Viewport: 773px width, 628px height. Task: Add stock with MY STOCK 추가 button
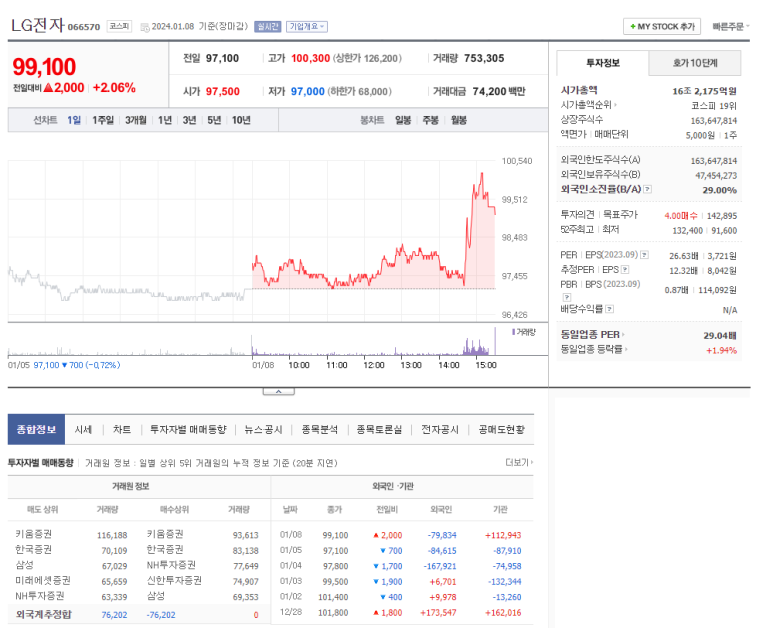point(662,27)
